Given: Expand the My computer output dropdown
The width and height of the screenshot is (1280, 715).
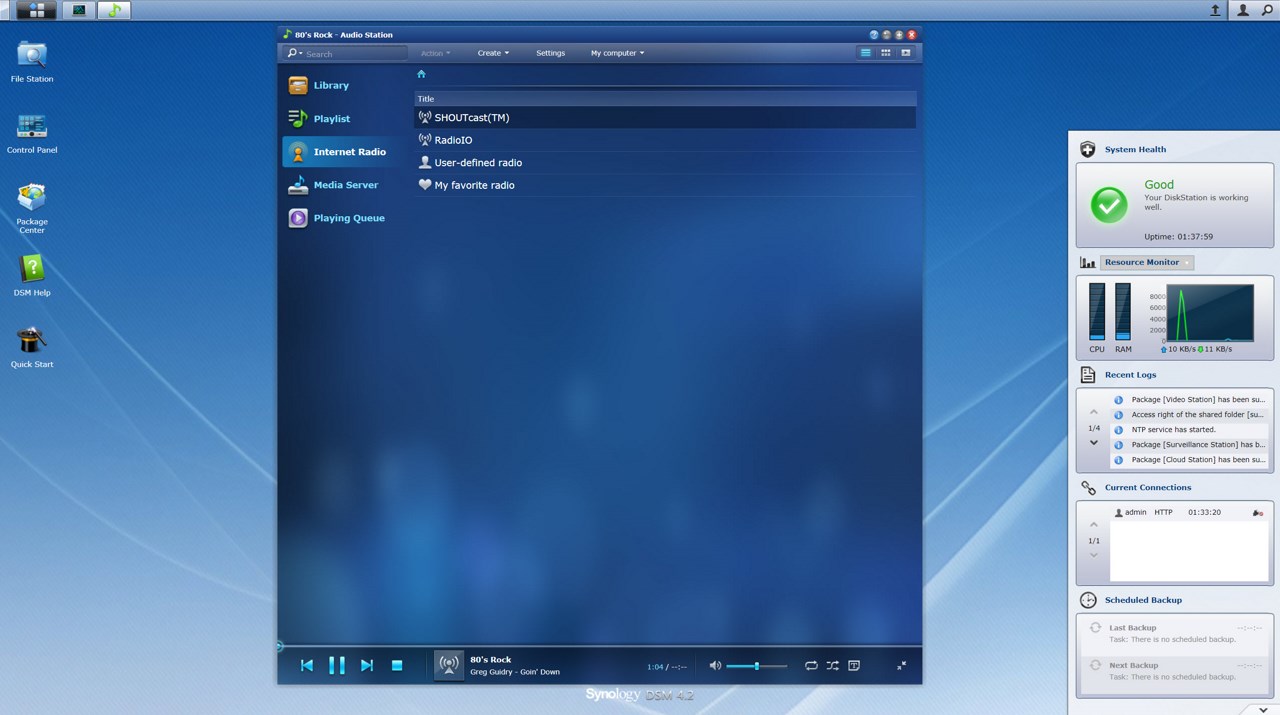Looking at the screenshot, I should click(x=617, y=53).
